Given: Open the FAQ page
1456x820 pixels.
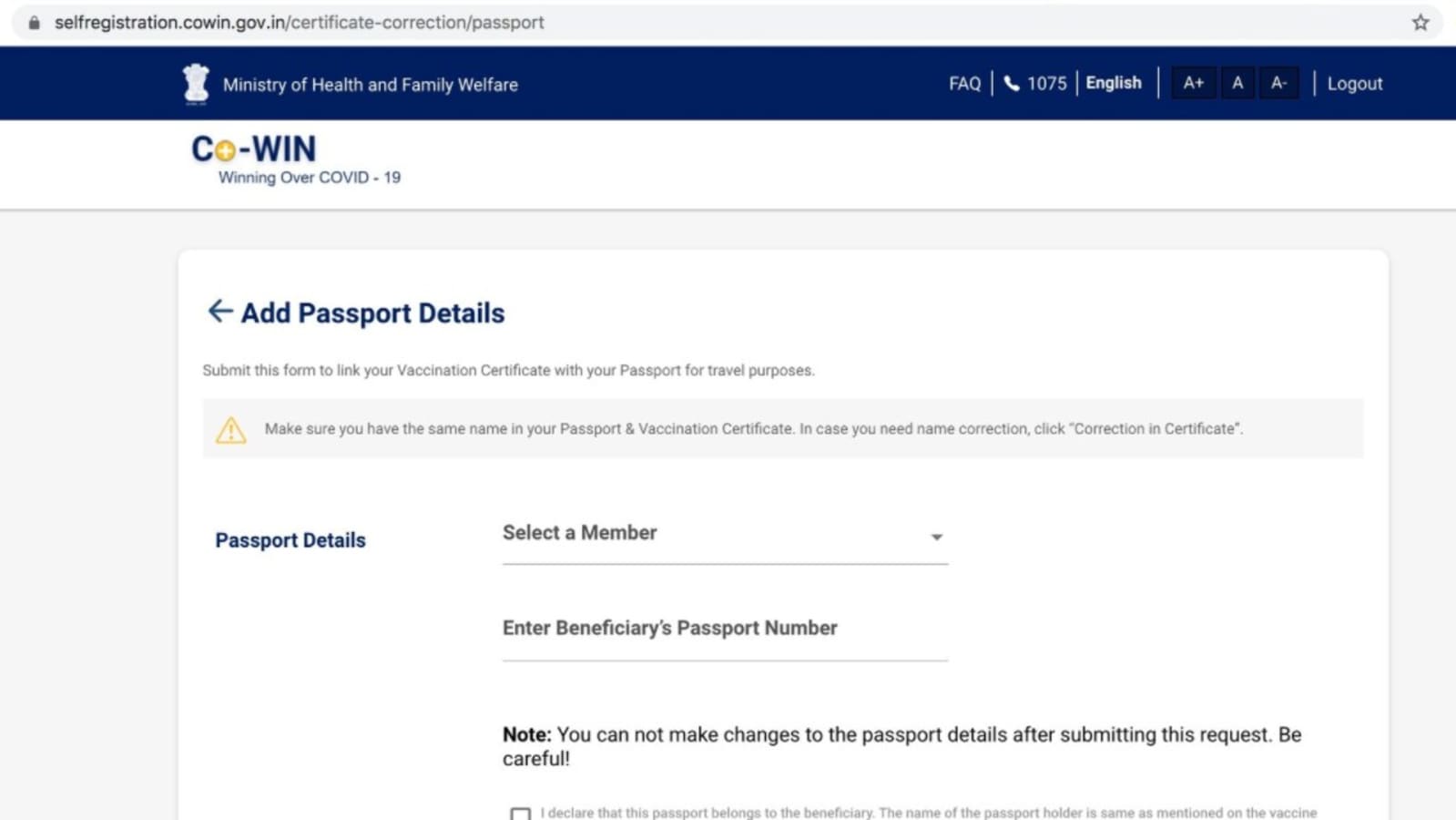Looking at the screenshot, I should click(x=963, y=83).
